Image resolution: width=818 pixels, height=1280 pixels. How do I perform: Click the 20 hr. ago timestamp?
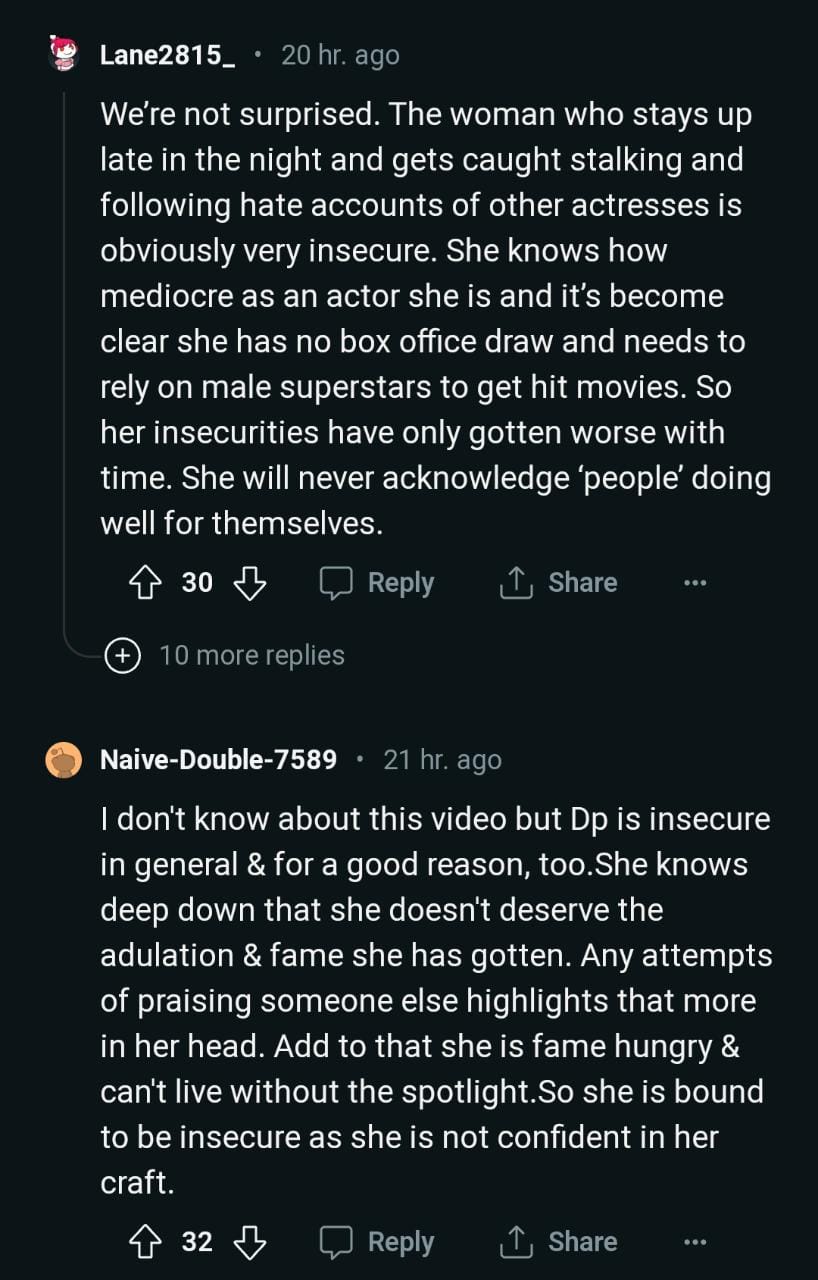pyautogui.click(x=340, y=55)
